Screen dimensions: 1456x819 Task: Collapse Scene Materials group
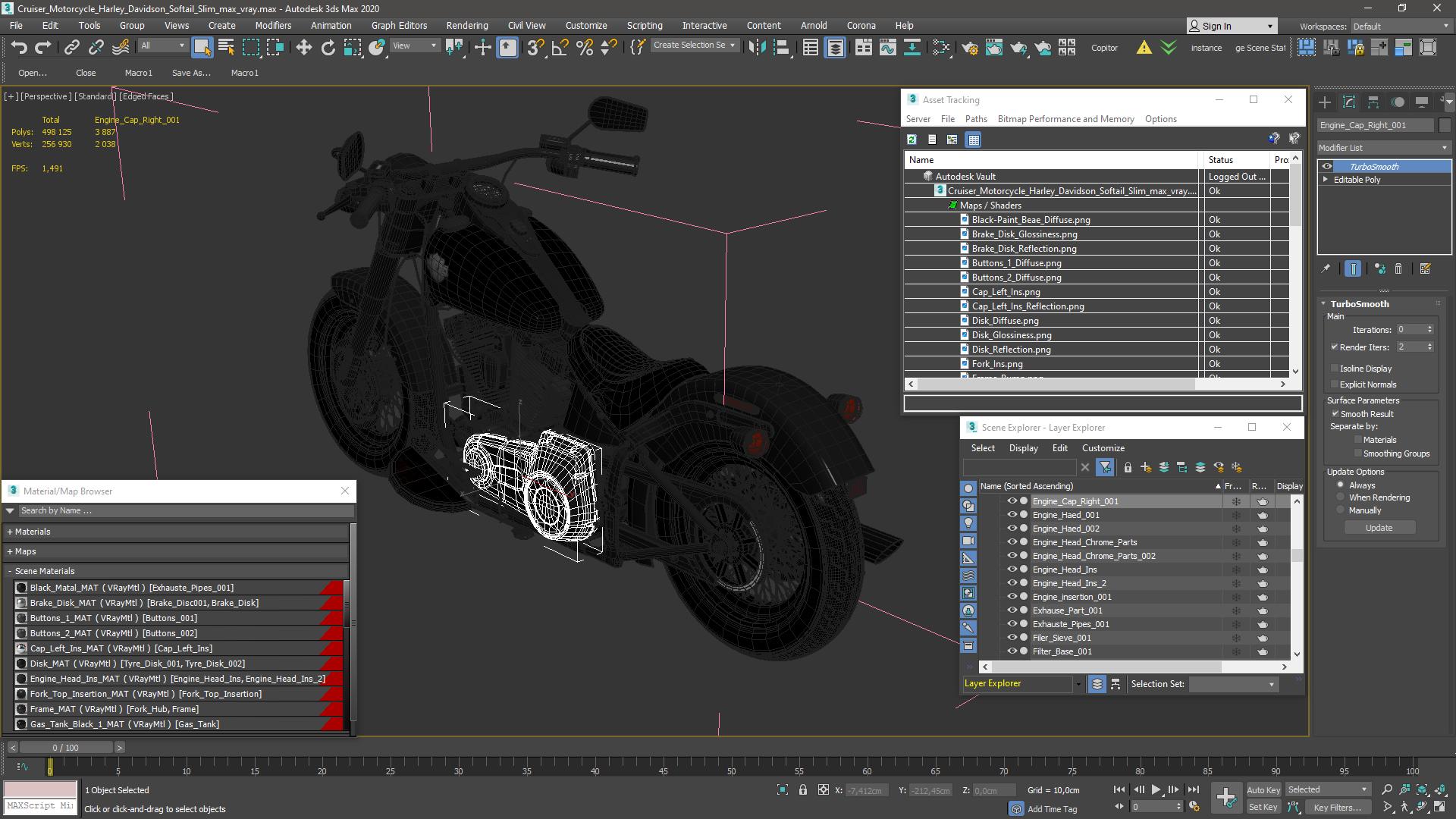click(10, 571)
